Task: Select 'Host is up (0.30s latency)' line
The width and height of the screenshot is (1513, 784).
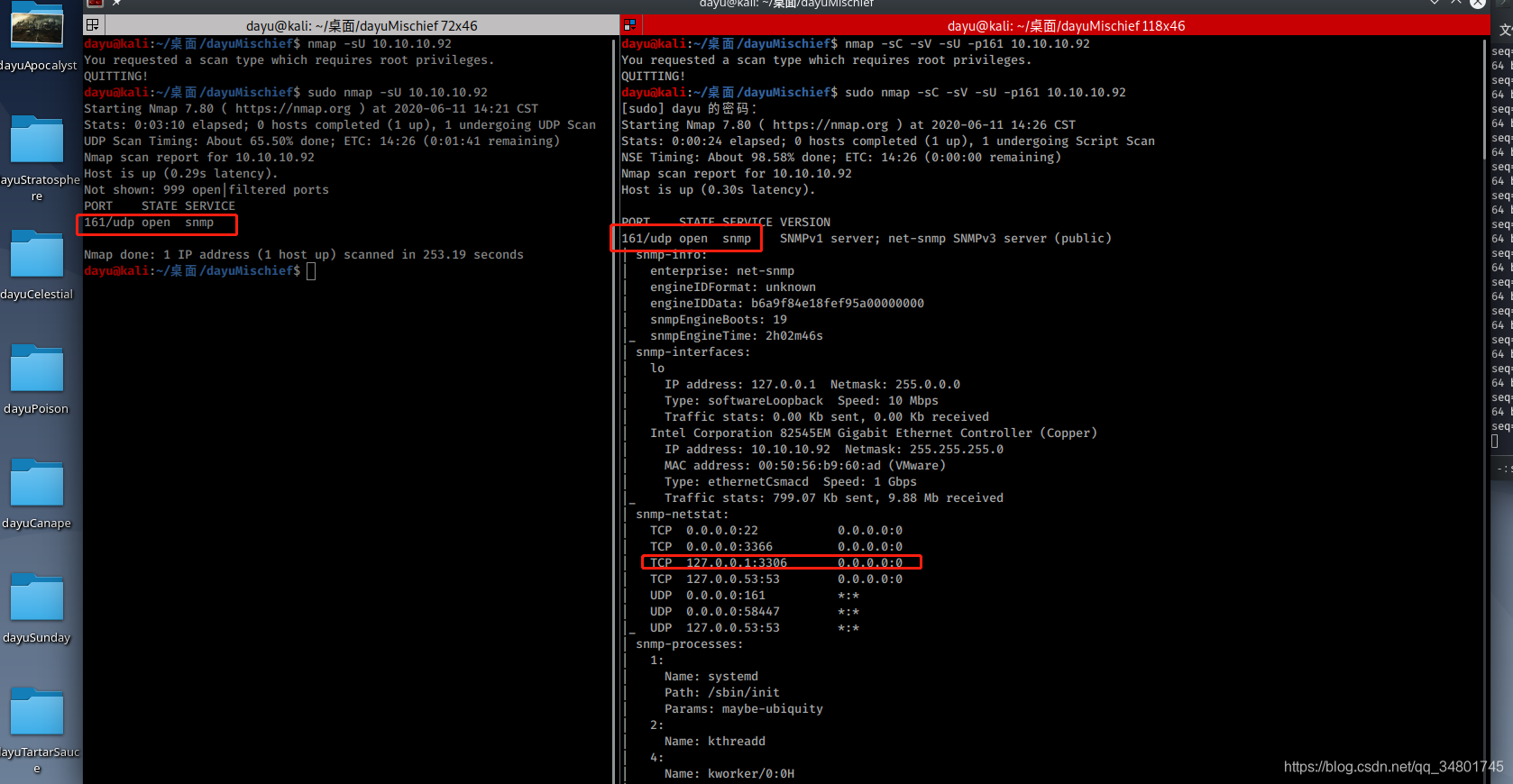Action: coord(719,189)
